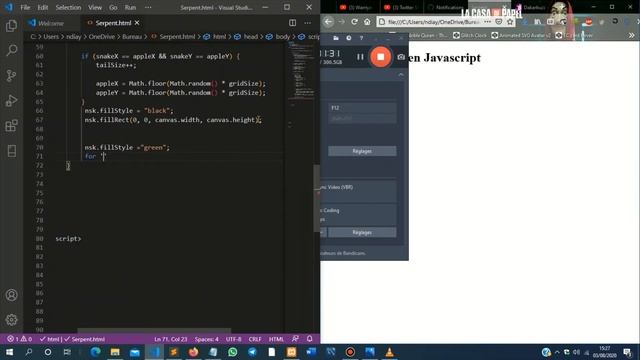640x360 pixels.
Task: Stop the Bandicam recording
Action: click(x=380, y=57)
